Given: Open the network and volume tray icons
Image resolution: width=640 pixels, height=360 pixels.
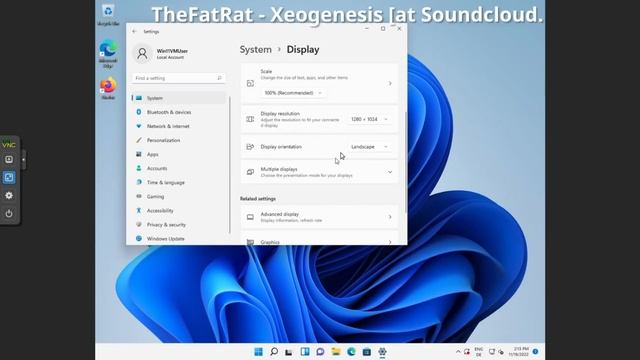Looking at the screenshot, I should pos(496,351).
